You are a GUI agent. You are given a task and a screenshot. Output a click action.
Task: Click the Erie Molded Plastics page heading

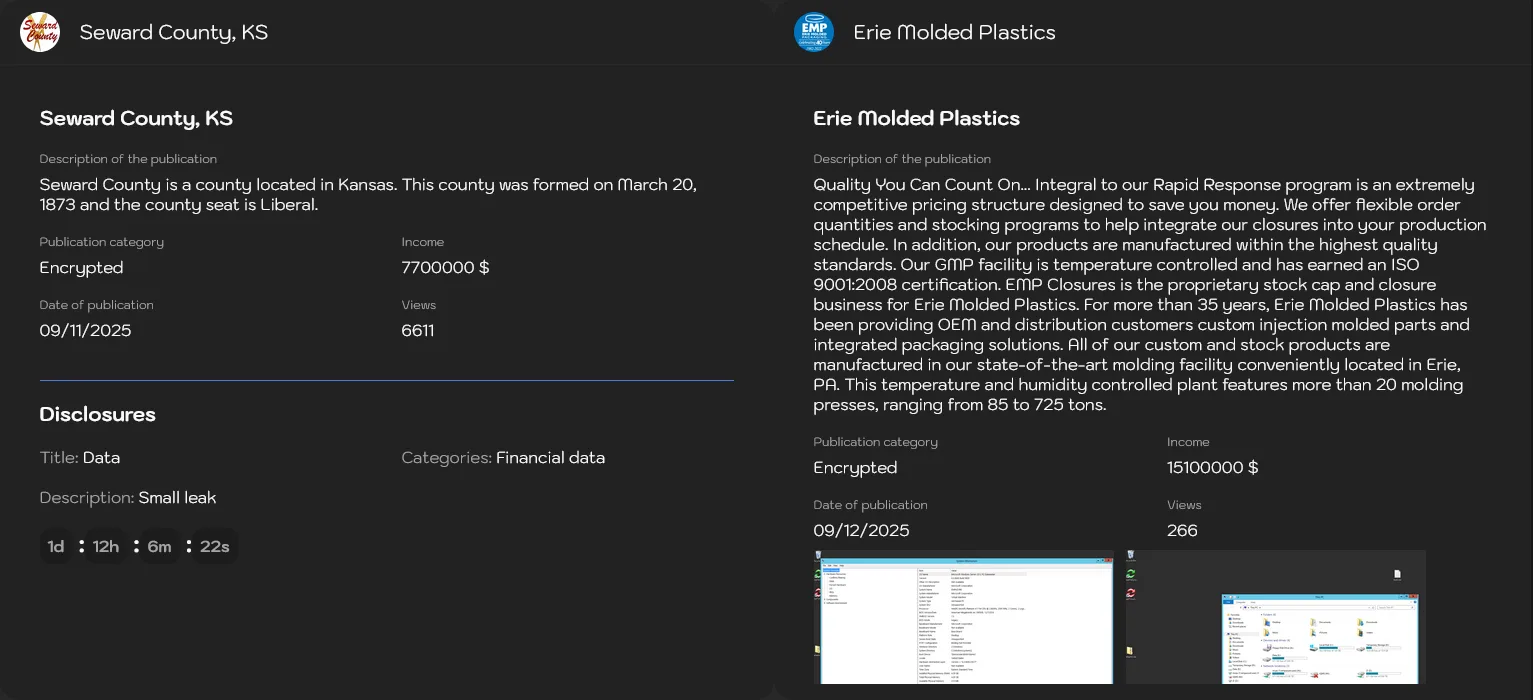click(916, 118)
